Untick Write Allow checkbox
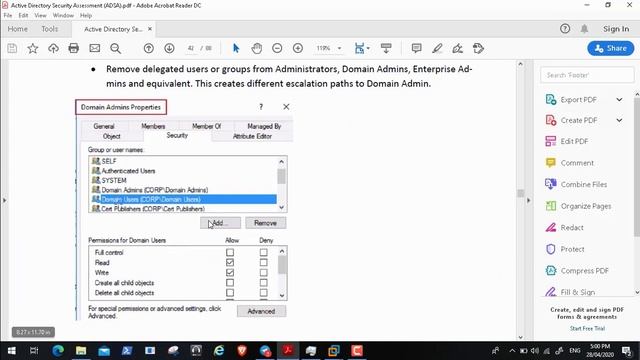 (x=230, y=273)
